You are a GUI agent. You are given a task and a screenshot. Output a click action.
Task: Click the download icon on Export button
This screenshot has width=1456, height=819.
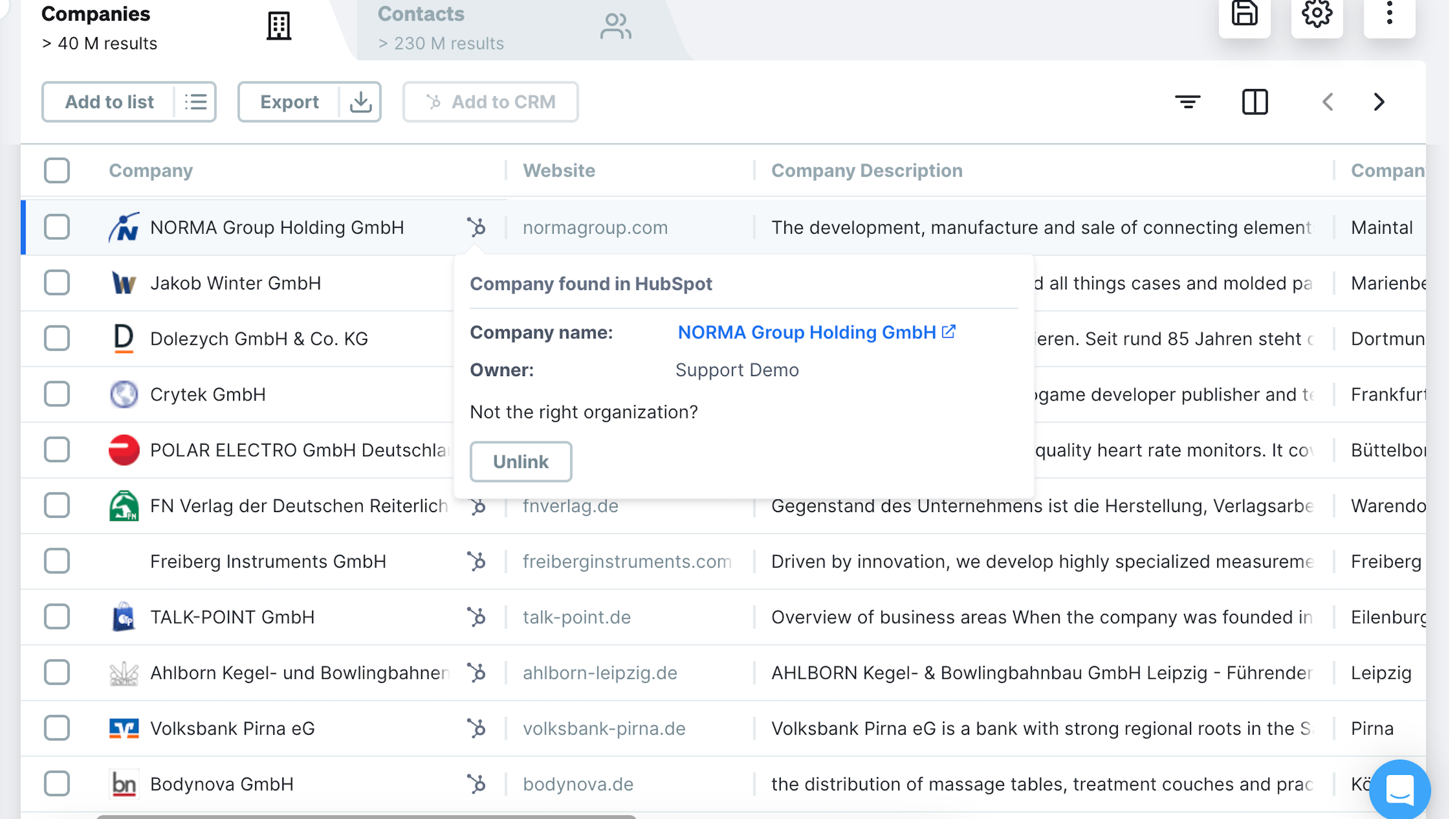pos(360,102)
